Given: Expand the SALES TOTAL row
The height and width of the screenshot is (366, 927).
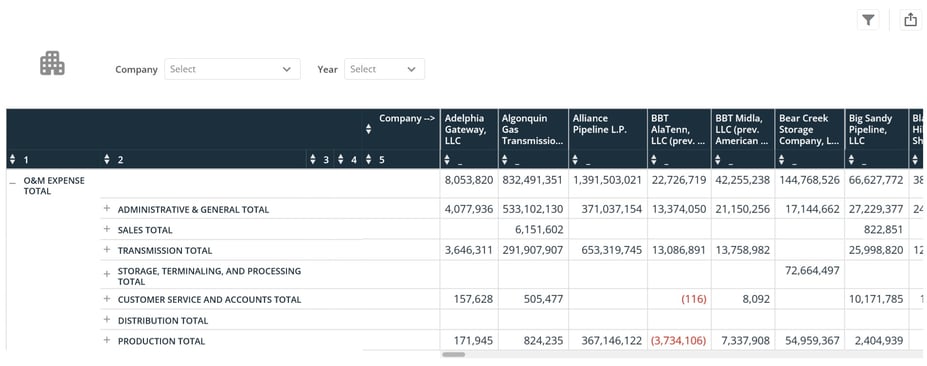Looking at the screenshot, I should [107, 229].
